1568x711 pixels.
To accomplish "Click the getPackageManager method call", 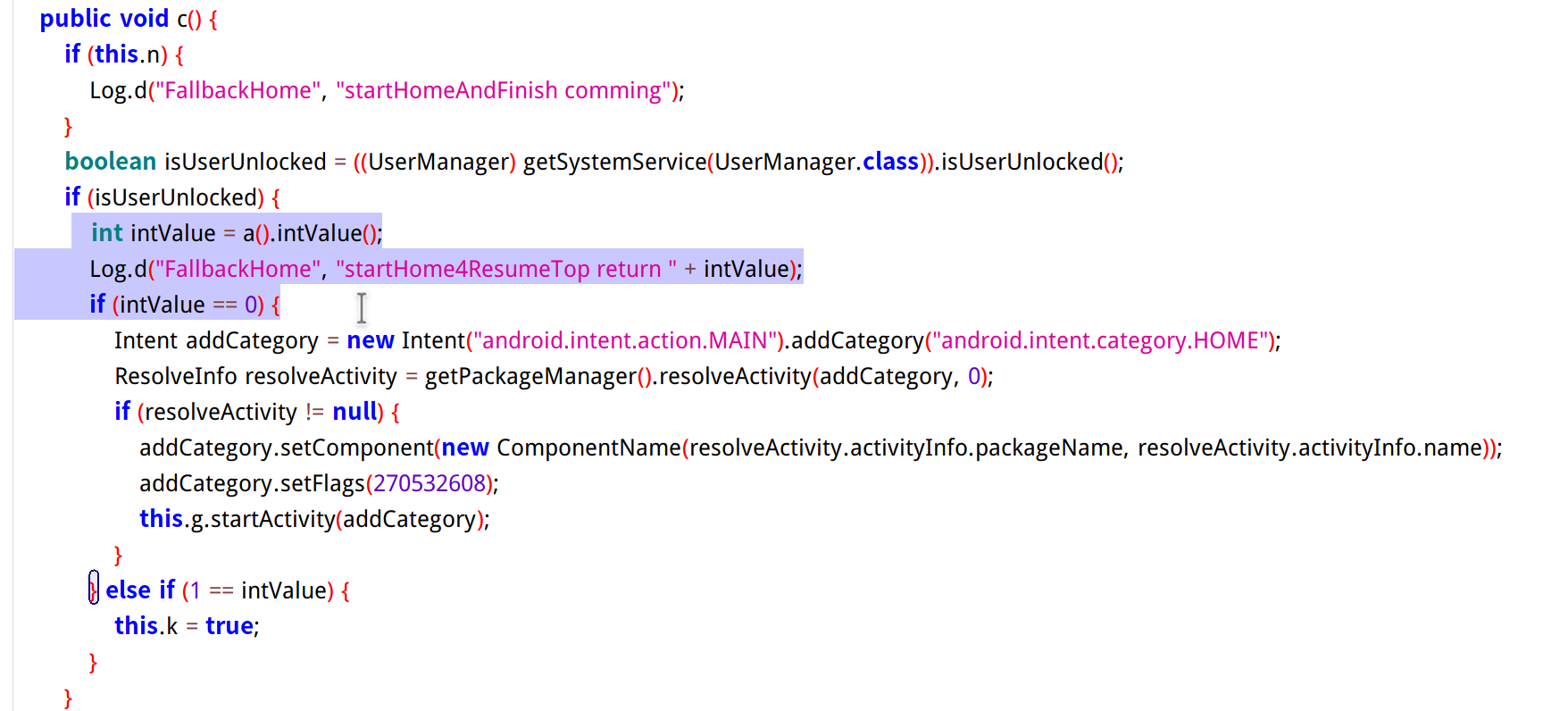I will coord(530,376).
